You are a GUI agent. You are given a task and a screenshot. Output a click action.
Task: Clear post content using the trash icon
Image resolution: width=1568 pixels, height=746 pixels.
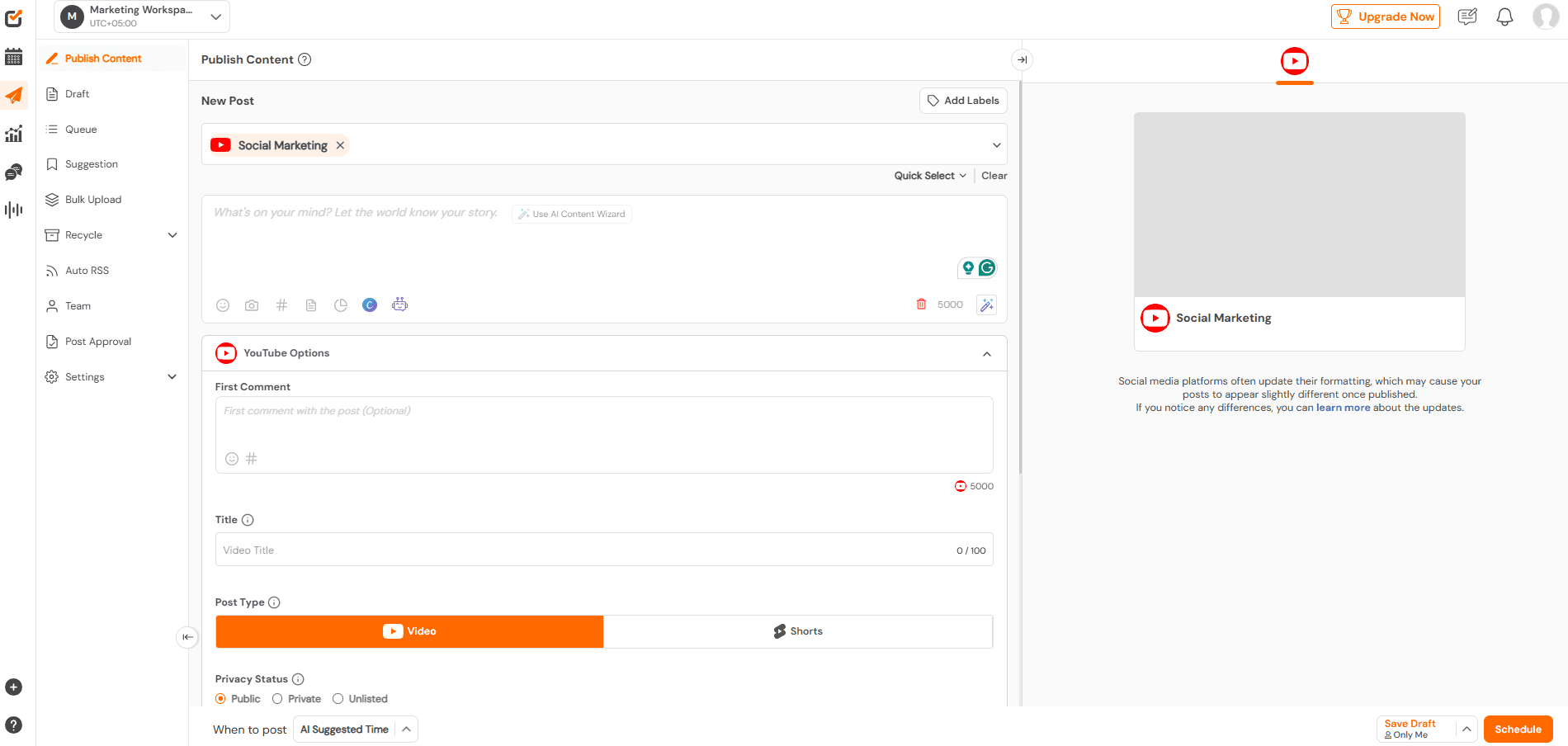pos(921,304)
